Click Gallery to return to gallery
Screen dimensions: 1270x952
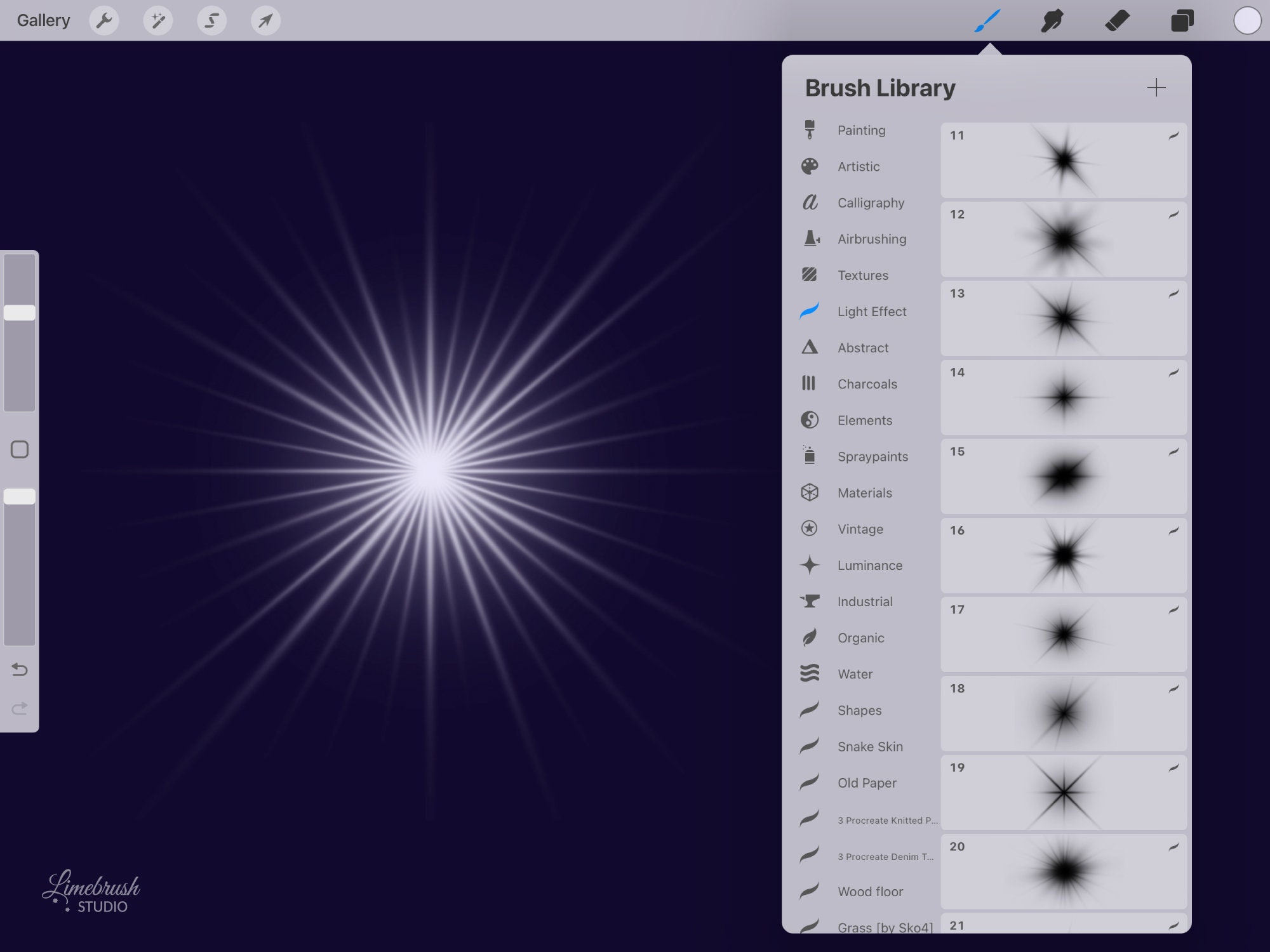click(x=43, y=20)
